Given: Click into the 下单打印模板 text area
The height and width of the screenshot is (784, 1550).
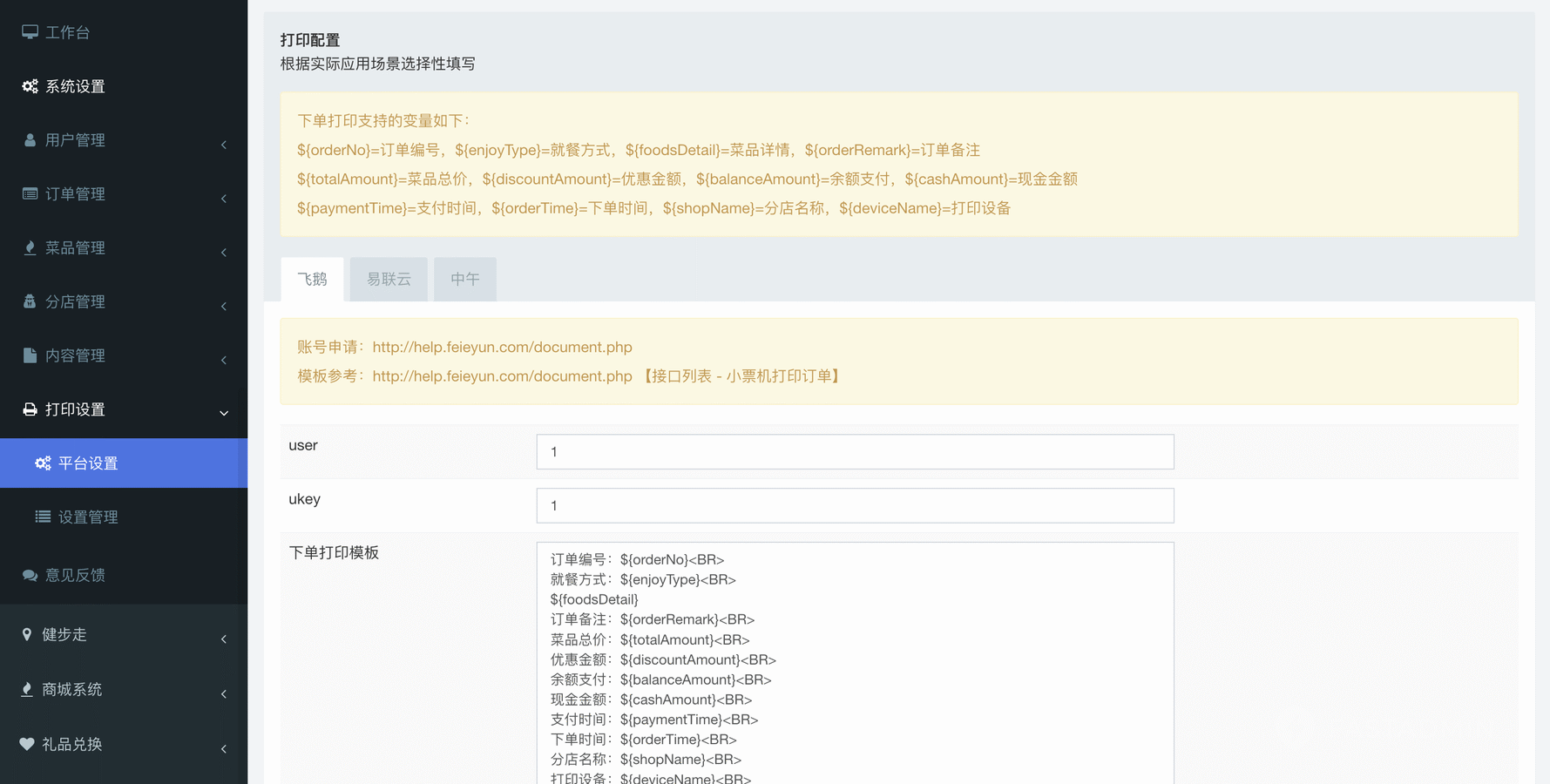Looking at the screenshot, I should point(855,662).
